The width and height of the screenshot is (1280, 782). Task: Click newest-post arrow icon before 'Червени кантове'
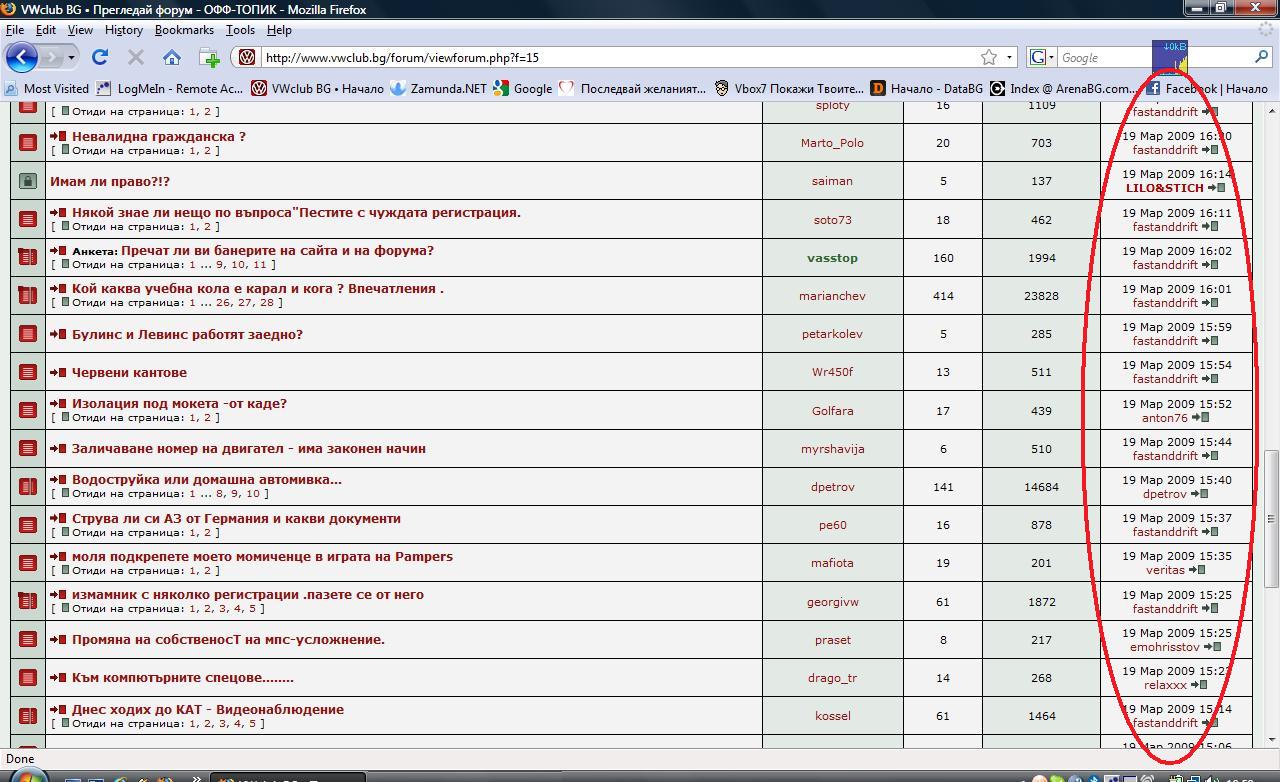point(58,373)
